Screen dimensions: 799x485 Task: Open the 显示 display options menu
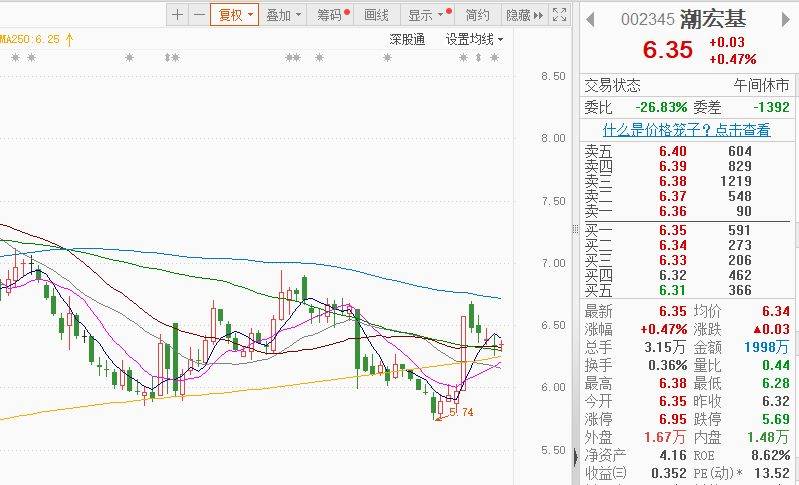pos(424,15)
